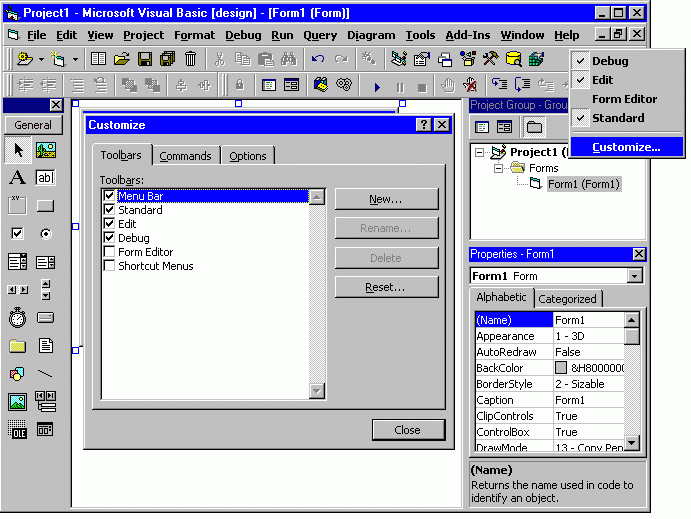Select the PictureBox tool in toolbox
Image resolution: width=691 pixels, height=519 pixels.
(x=45, y=150)
